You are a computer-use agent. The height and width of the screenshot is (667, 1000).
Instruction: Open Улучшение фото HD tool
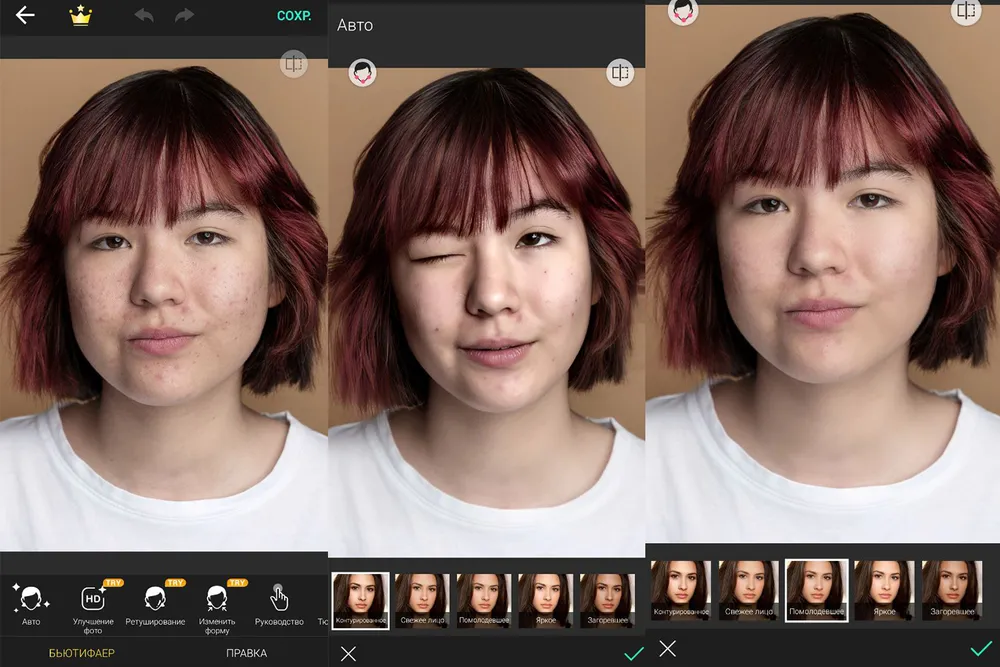93,608
